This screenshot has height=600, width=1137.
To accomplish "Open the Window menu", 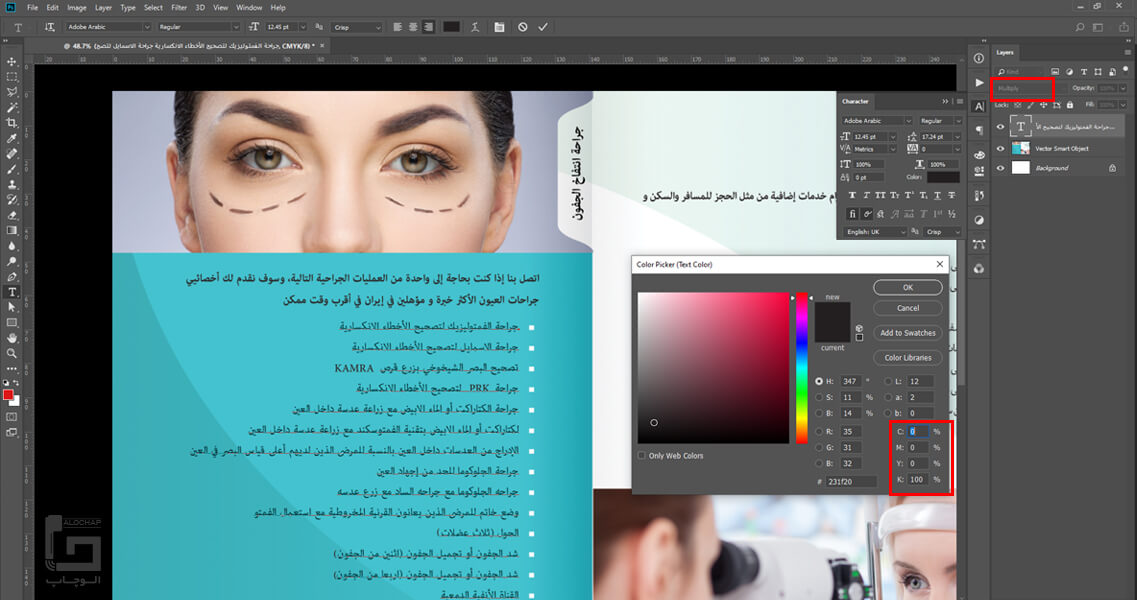I will coord(249,7).
